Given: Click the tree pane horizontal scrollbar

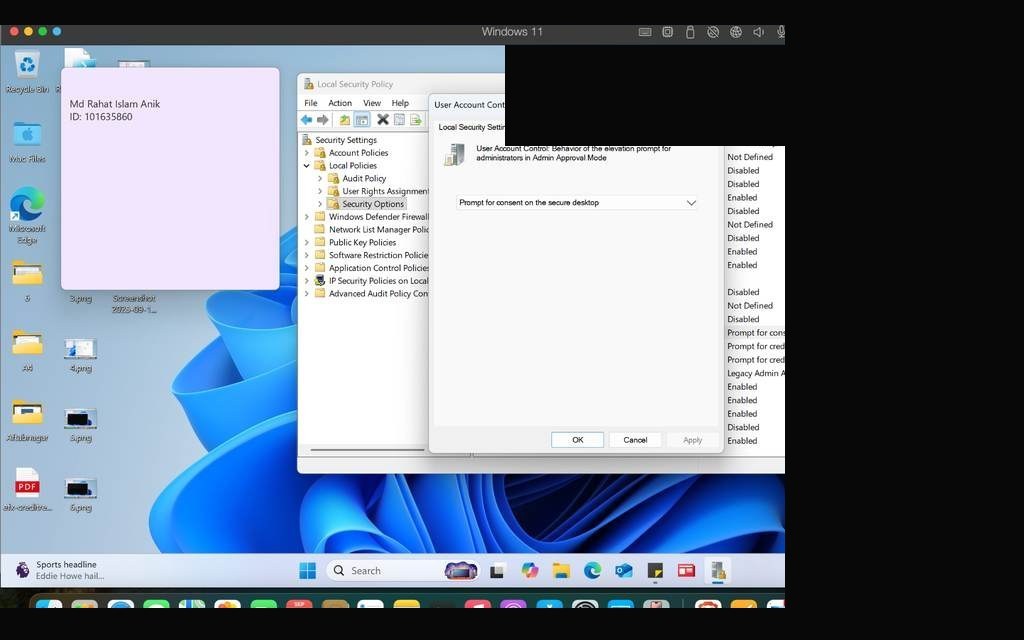Looking at the screenshot, I should click(368, 450).
